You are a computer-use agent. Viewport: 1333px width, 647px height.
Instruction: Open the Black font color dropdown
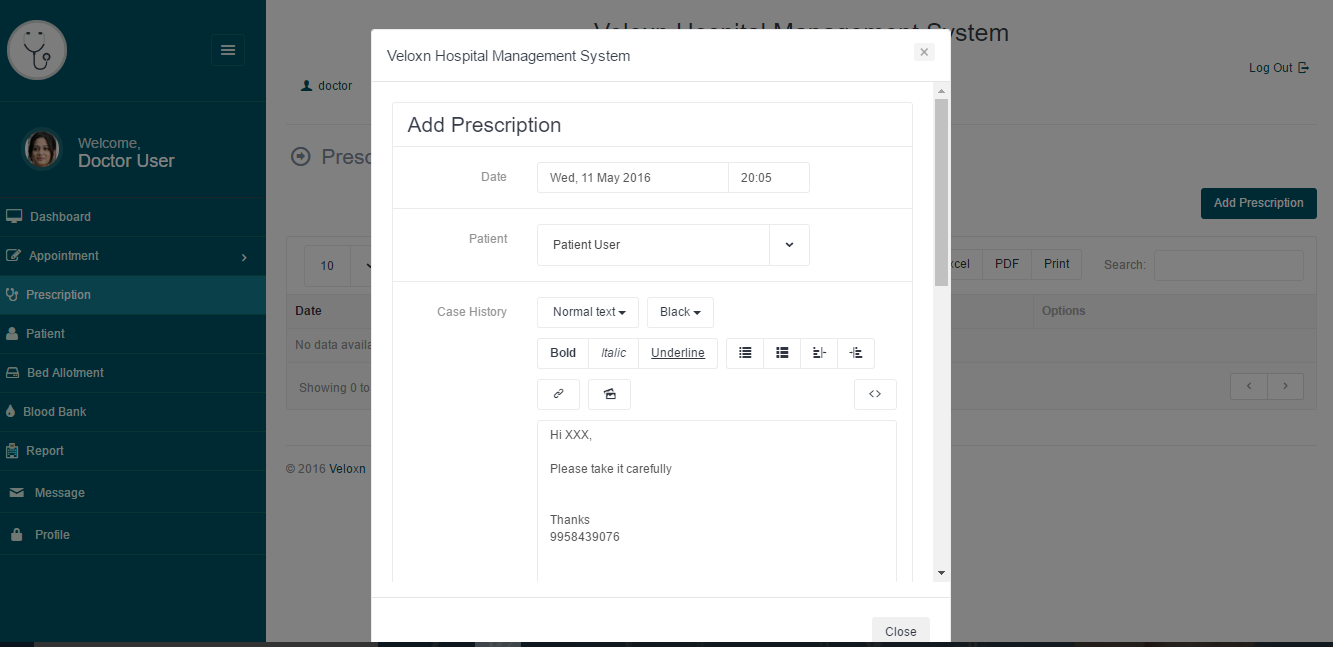pyautogui.click(x=680, y=312)
